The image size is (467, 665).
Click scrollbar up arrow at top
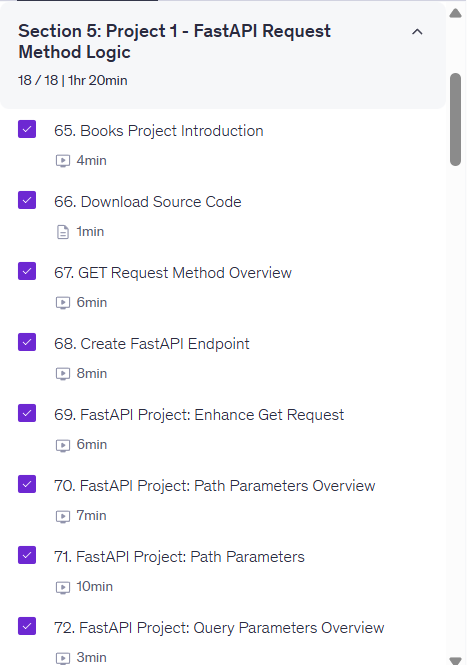click(456, 13)
